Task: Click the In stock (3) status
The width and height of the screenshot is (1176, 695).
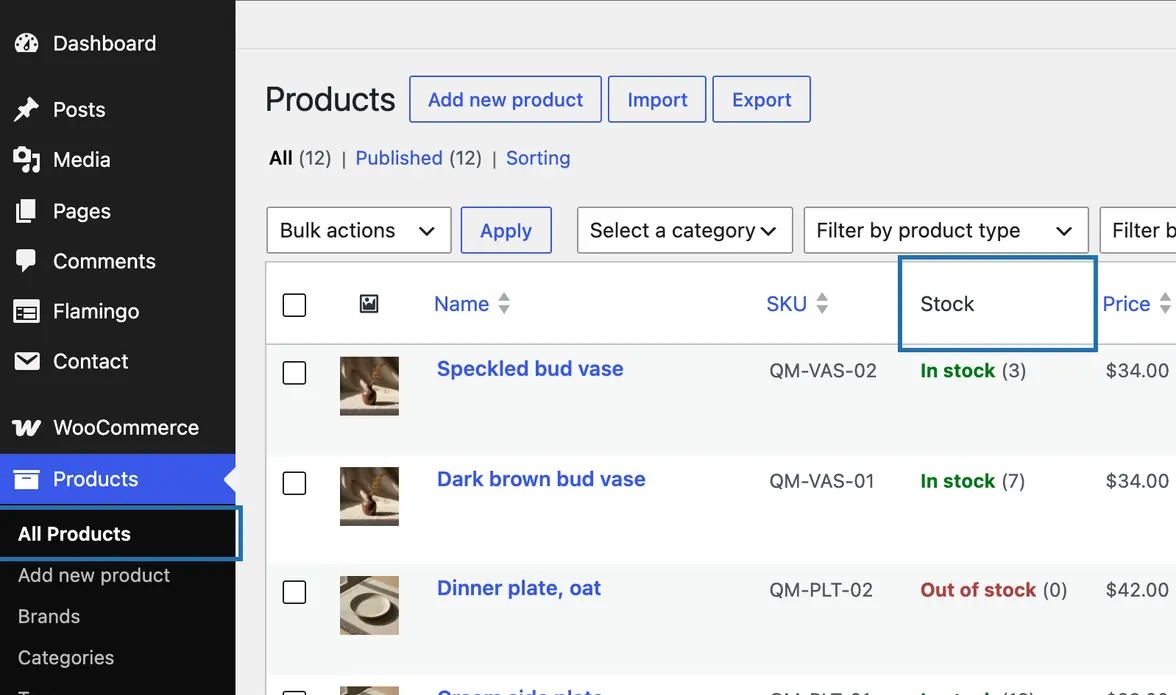Action: 973,370
